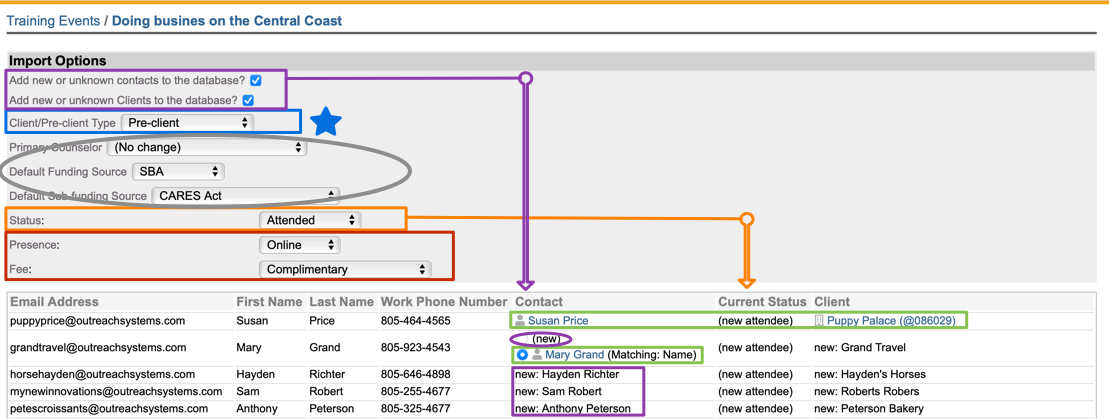The width and height of the screenshot is (1109, 419).
Task: Change the Status dropdown from Attended
Action: tap(309, 220)
